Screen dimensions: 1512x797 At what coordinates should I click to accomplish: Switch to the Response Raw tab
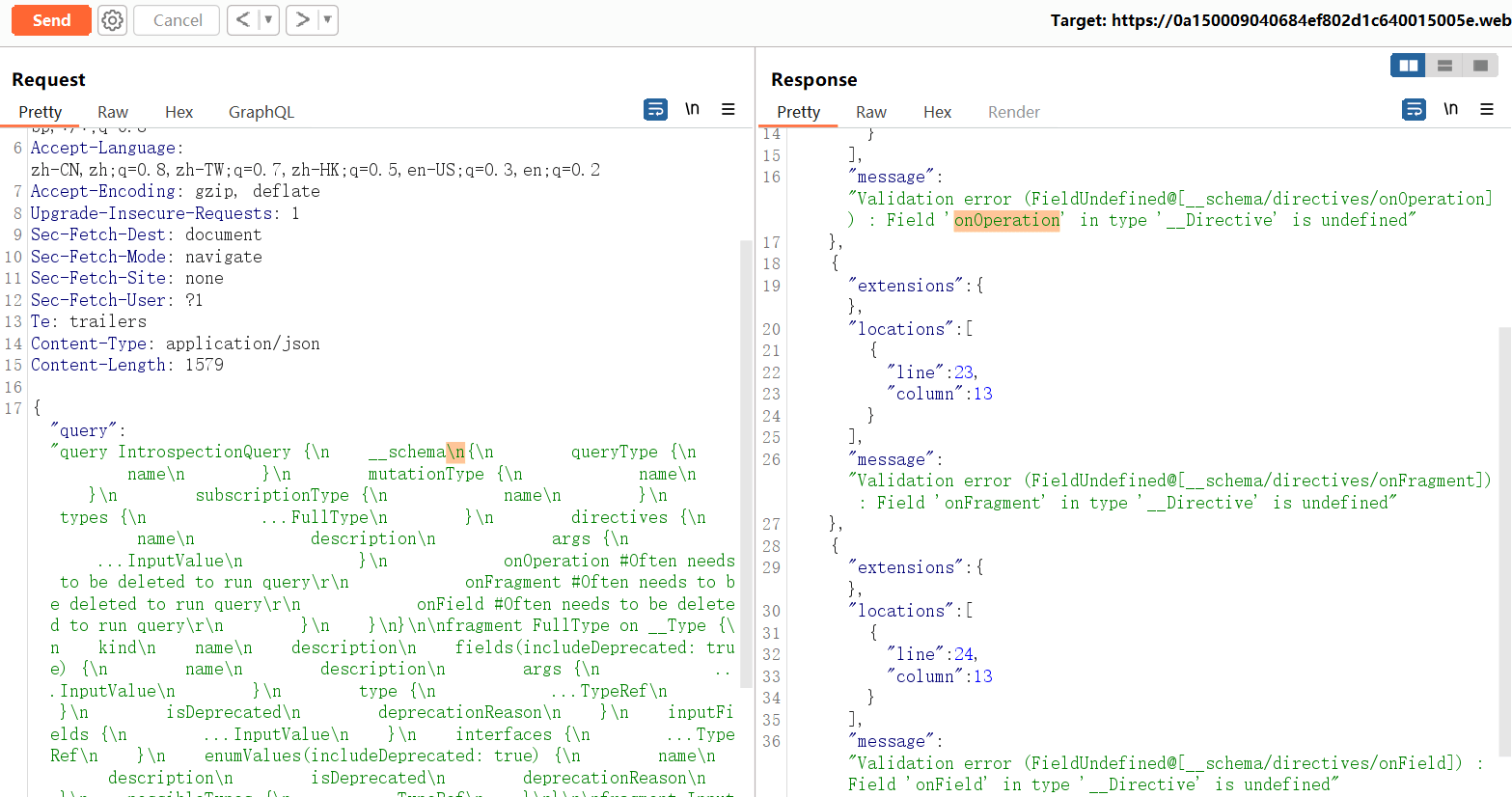pos(871,112)
